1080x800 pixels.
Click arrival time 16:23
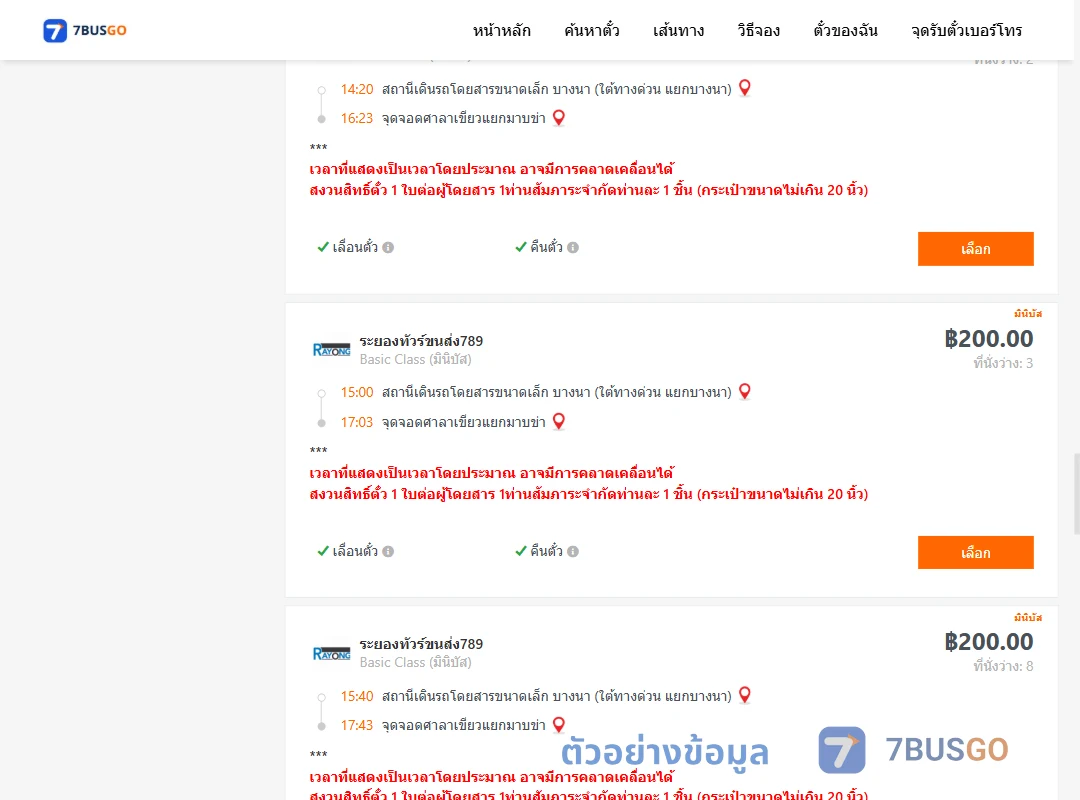(357, 118)
